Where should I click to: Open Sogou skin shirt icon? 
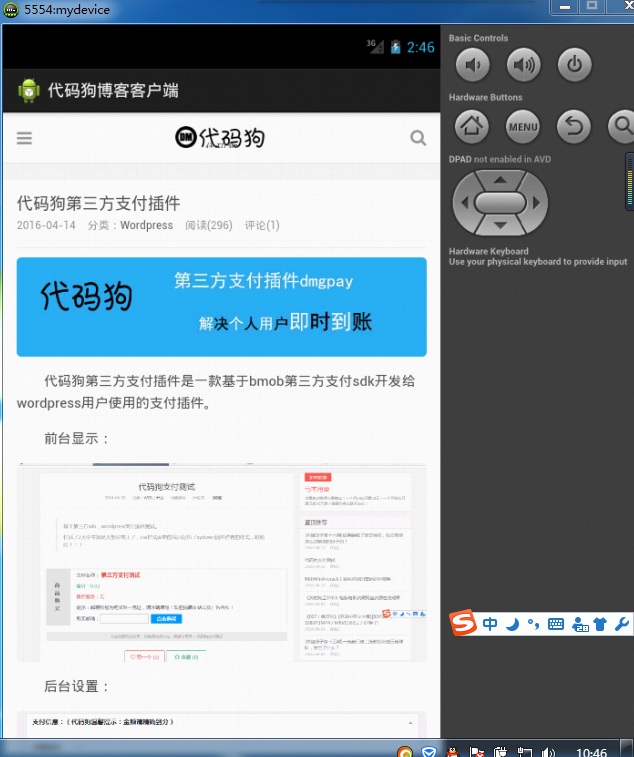pyautogui.click(x=600, y=624)
